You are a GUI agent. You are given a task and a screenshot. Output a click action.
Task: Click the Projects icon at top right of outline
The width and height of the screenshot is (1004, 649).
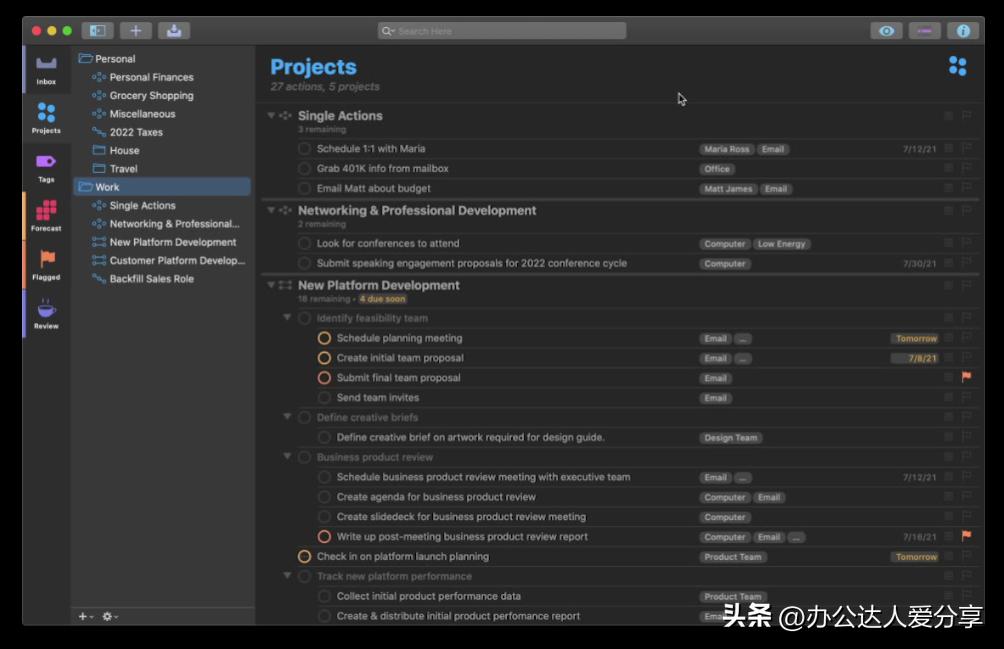tap(958, 65)
